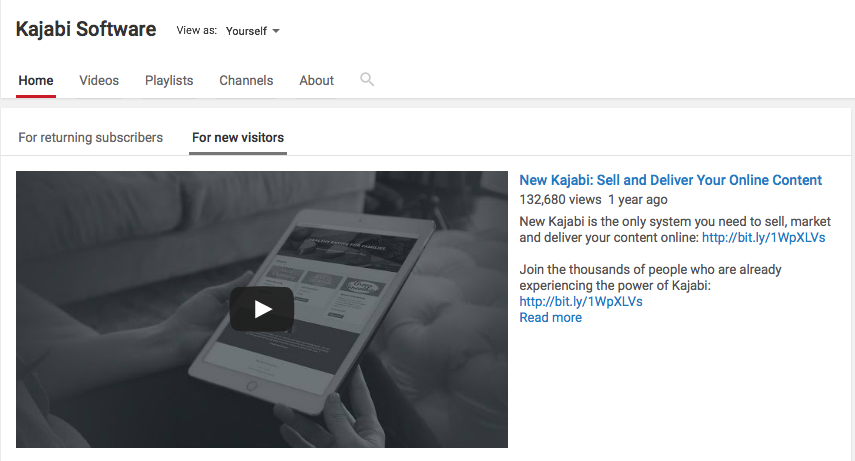This screenshot has width=855, height=461.
Task: Switch to For returning subscribers tab
Action: (x=91, y=137)
